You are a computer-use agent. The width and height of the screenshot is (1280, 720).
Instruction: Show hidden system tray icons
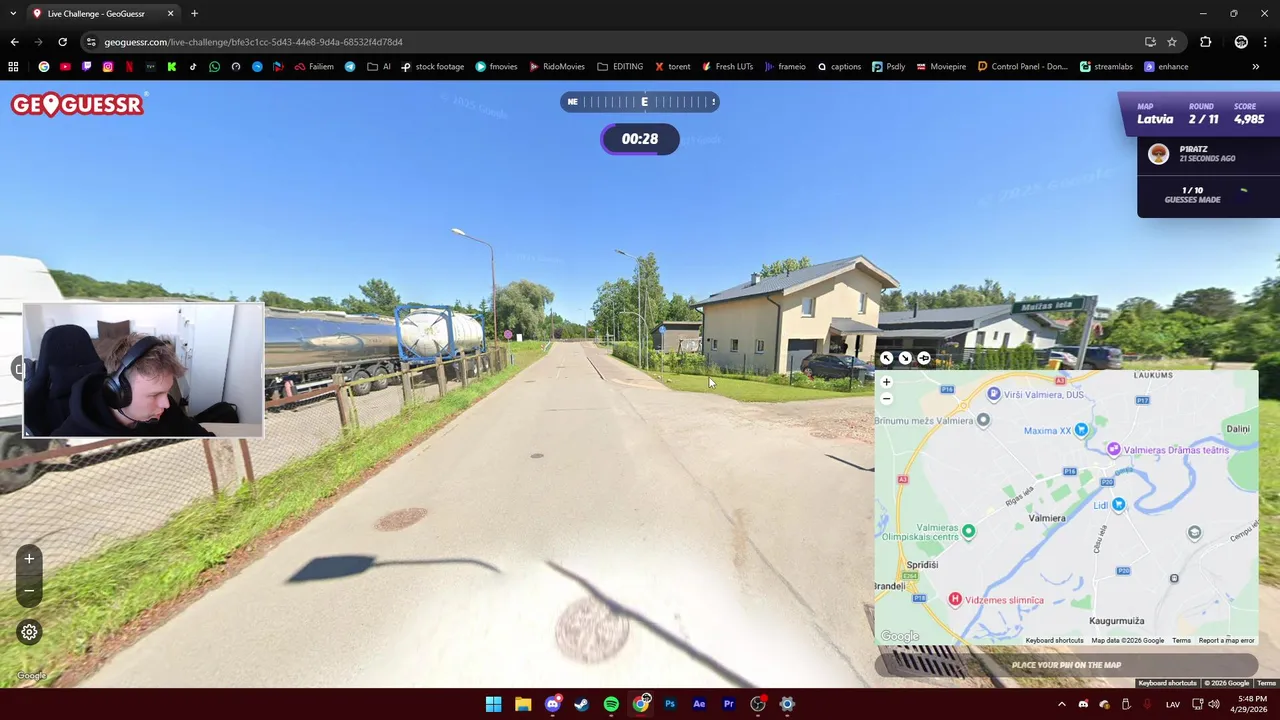(x=1061, y=704)
